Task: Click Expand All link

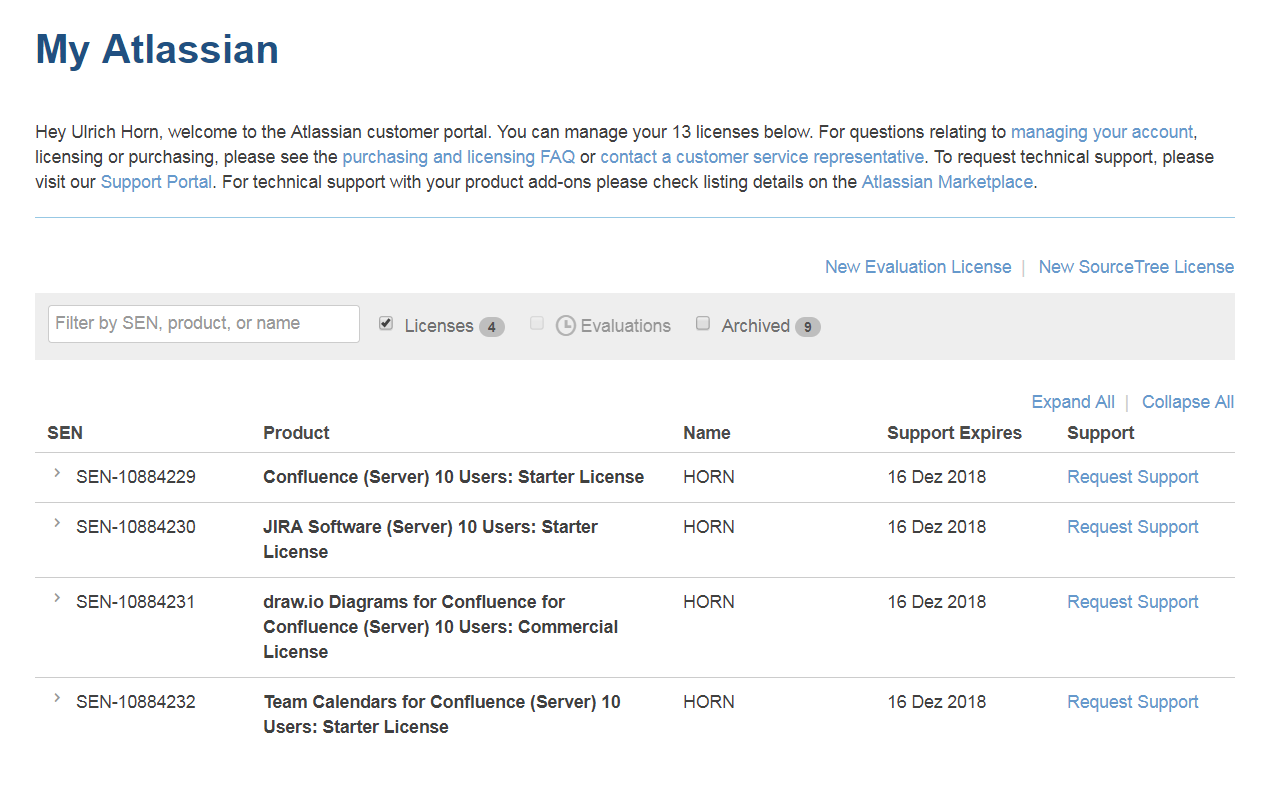Action: (x=1073, y=402)
